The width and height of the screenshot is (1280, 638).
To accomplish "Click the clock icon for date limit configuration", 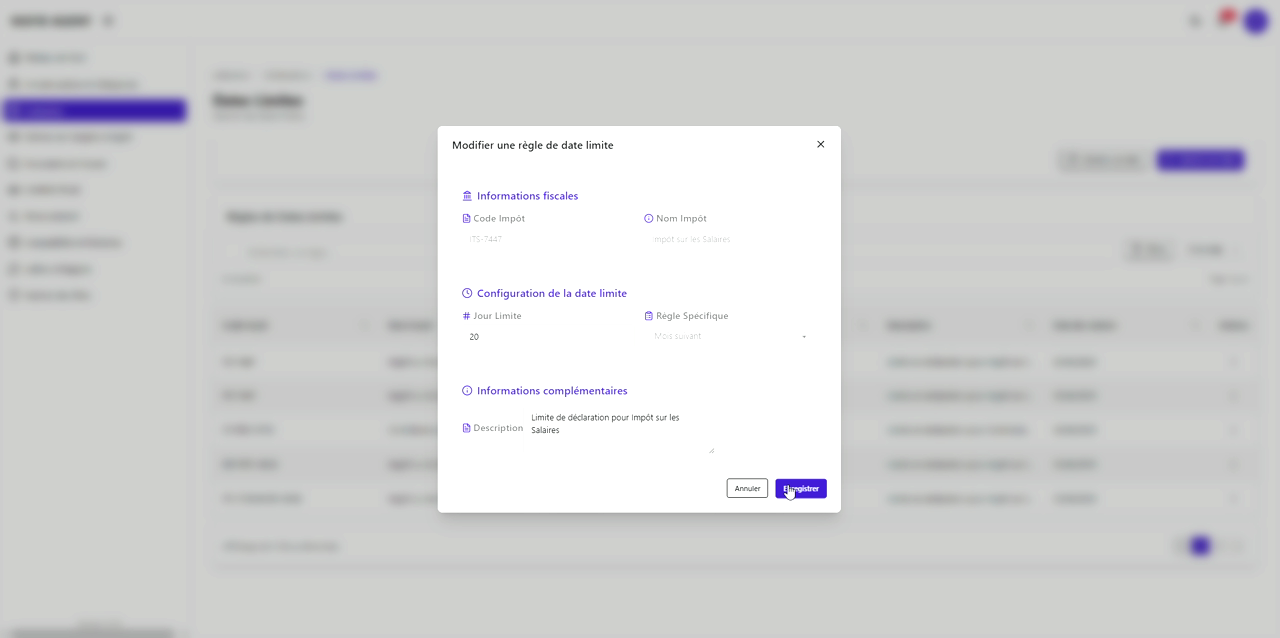I will [467, 294].
